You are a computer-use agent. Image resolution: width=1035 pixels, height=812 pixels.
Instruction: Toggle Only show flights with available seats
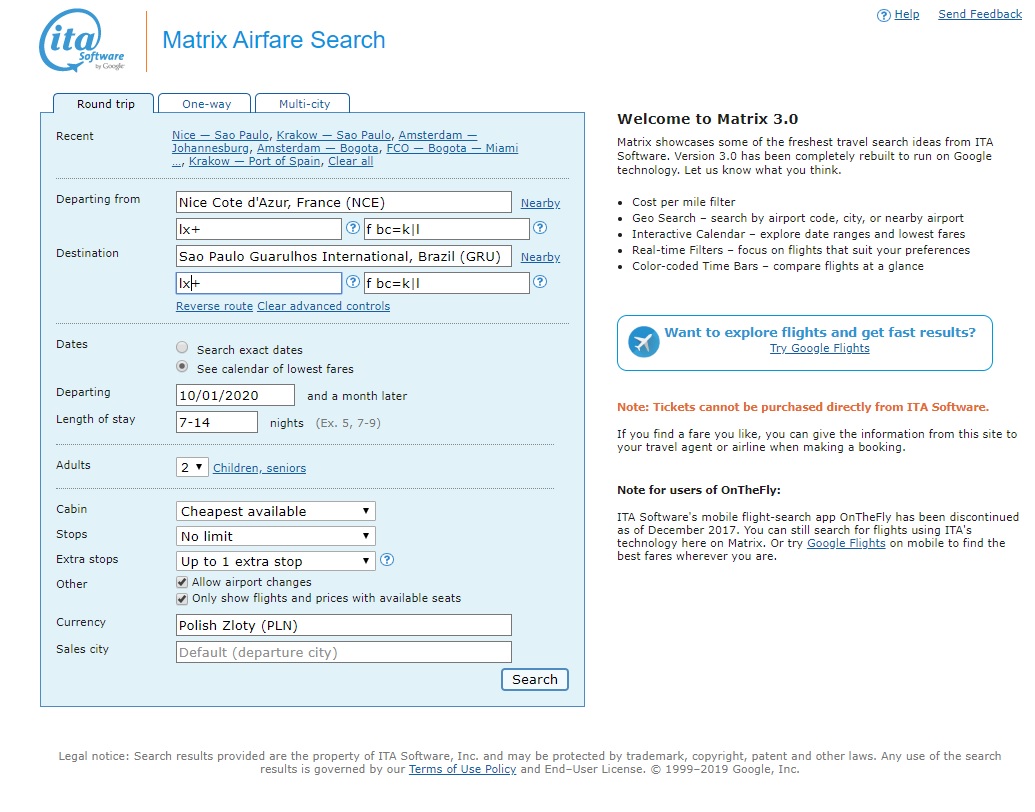point(182,599)
